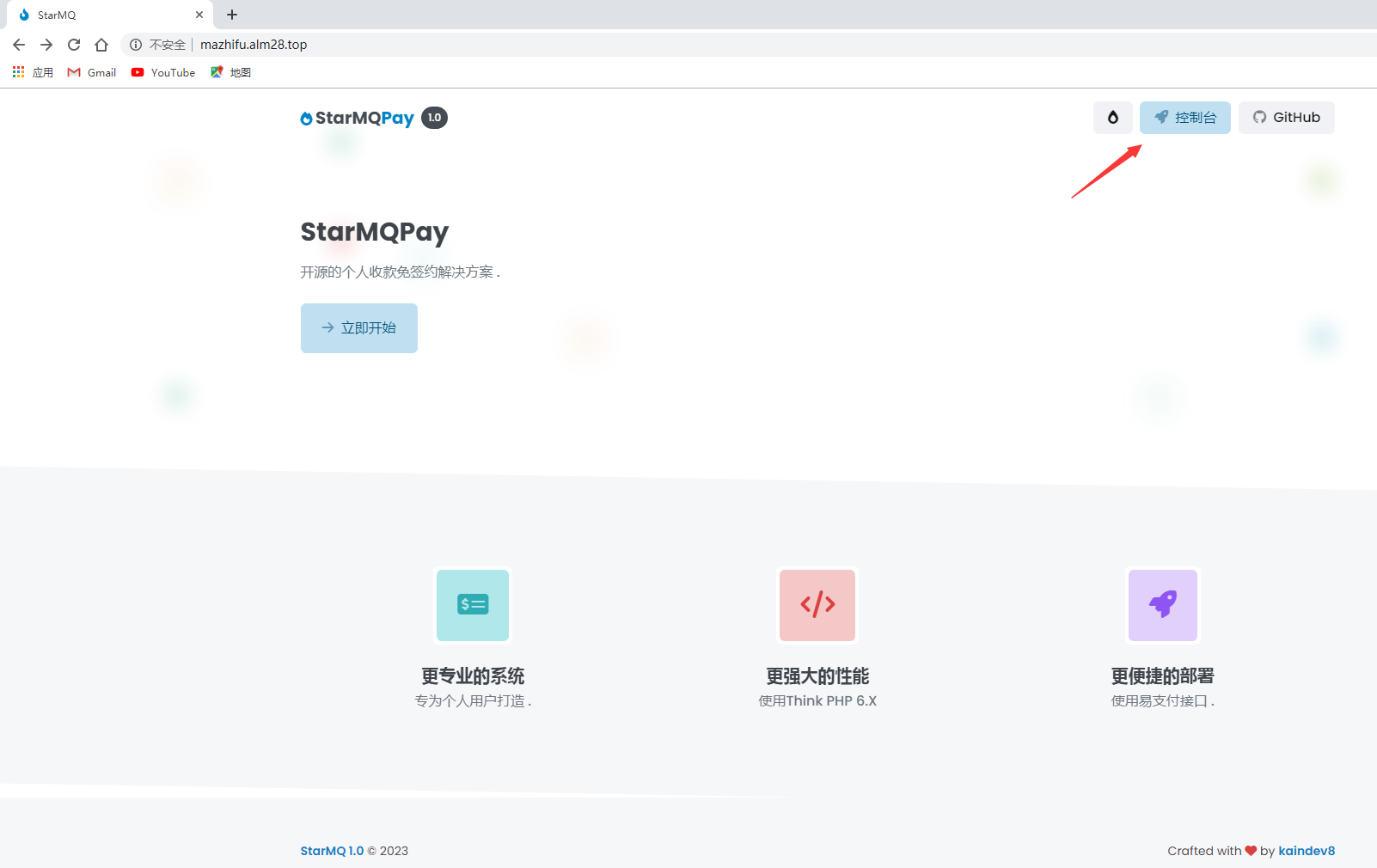Open the StarMQ 1.0 footer link
The width and height of the screenshot is (1377, 868).
tap(332, 851)
